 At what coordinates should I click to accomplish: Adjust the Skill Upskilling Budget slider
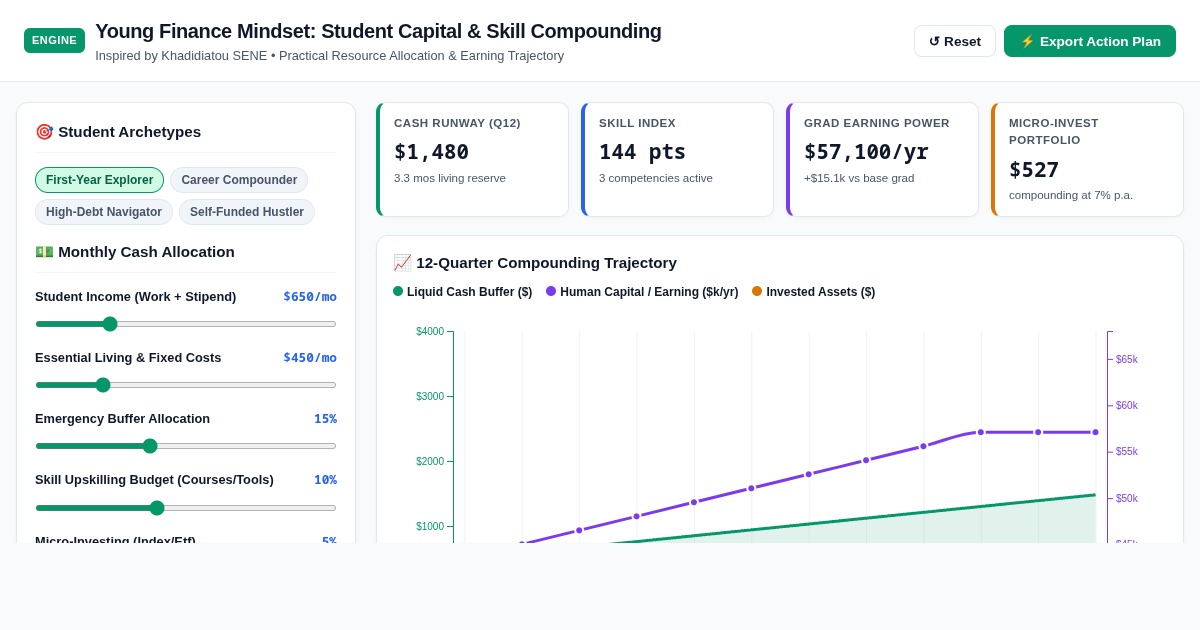(x=186, y=508)
